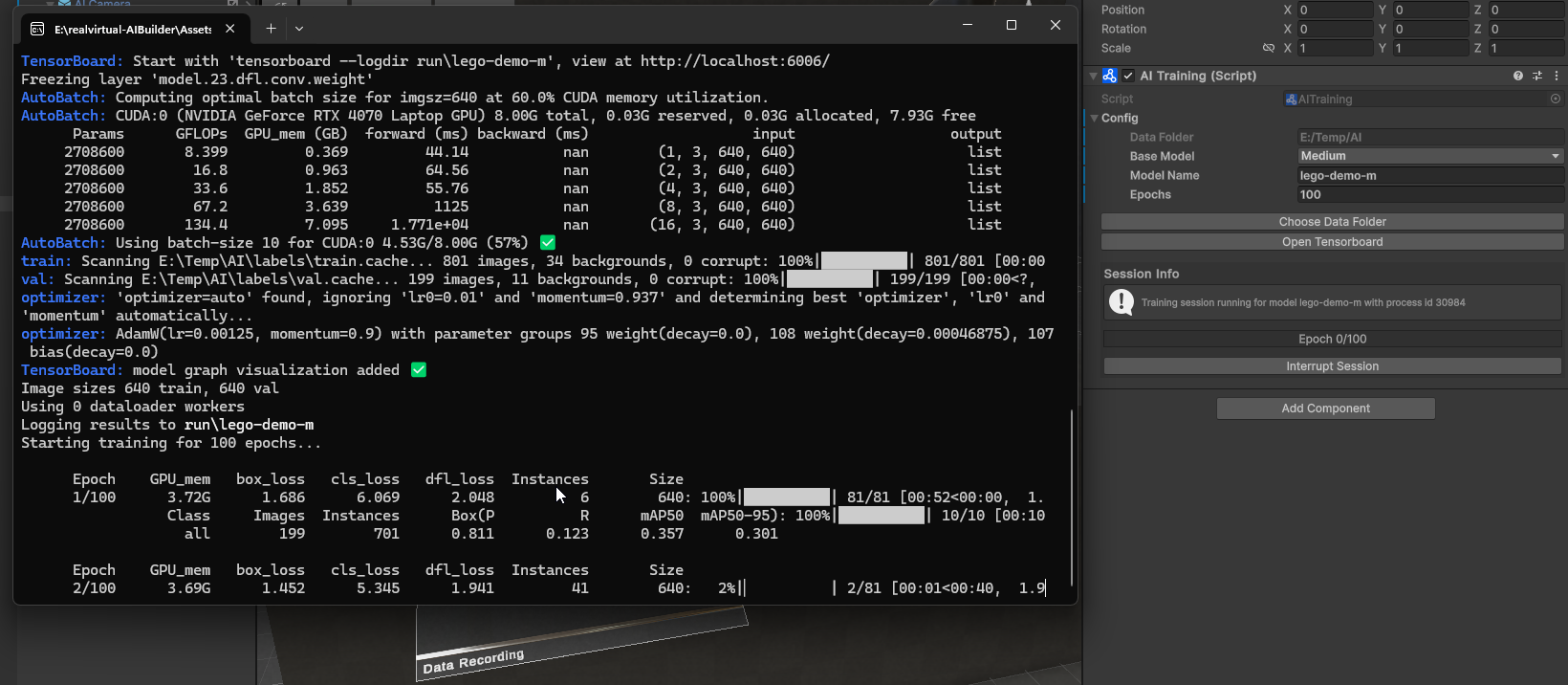Click the Choose Data Folder button
Viewport: 1568px width, 685px height.
1332,222
